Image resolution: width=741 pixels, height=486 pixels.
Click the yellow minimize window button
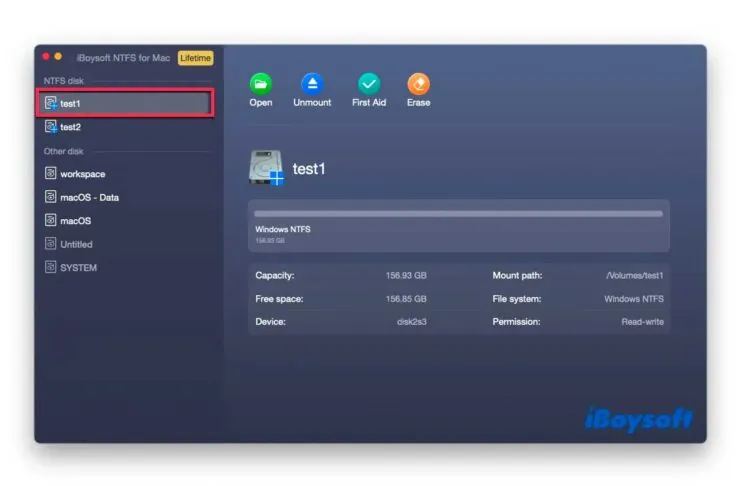tap(58, 57)
